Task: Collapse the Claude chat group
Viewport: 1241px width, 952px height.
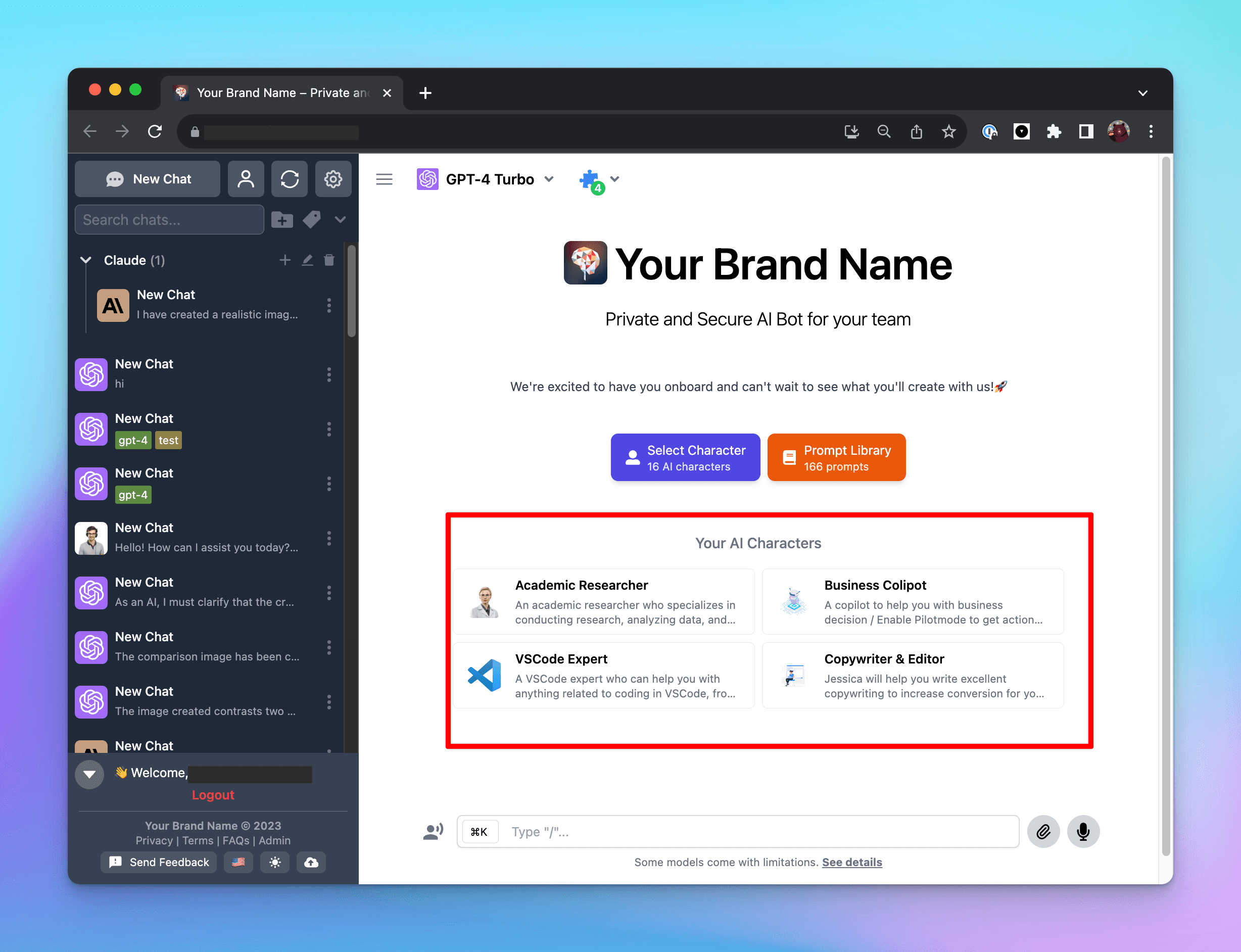Action: coord(85,260)
